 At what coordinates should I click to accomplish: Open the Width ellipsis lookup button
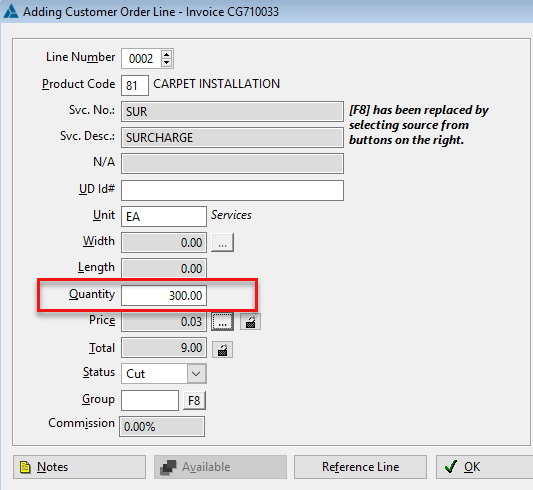222,243
